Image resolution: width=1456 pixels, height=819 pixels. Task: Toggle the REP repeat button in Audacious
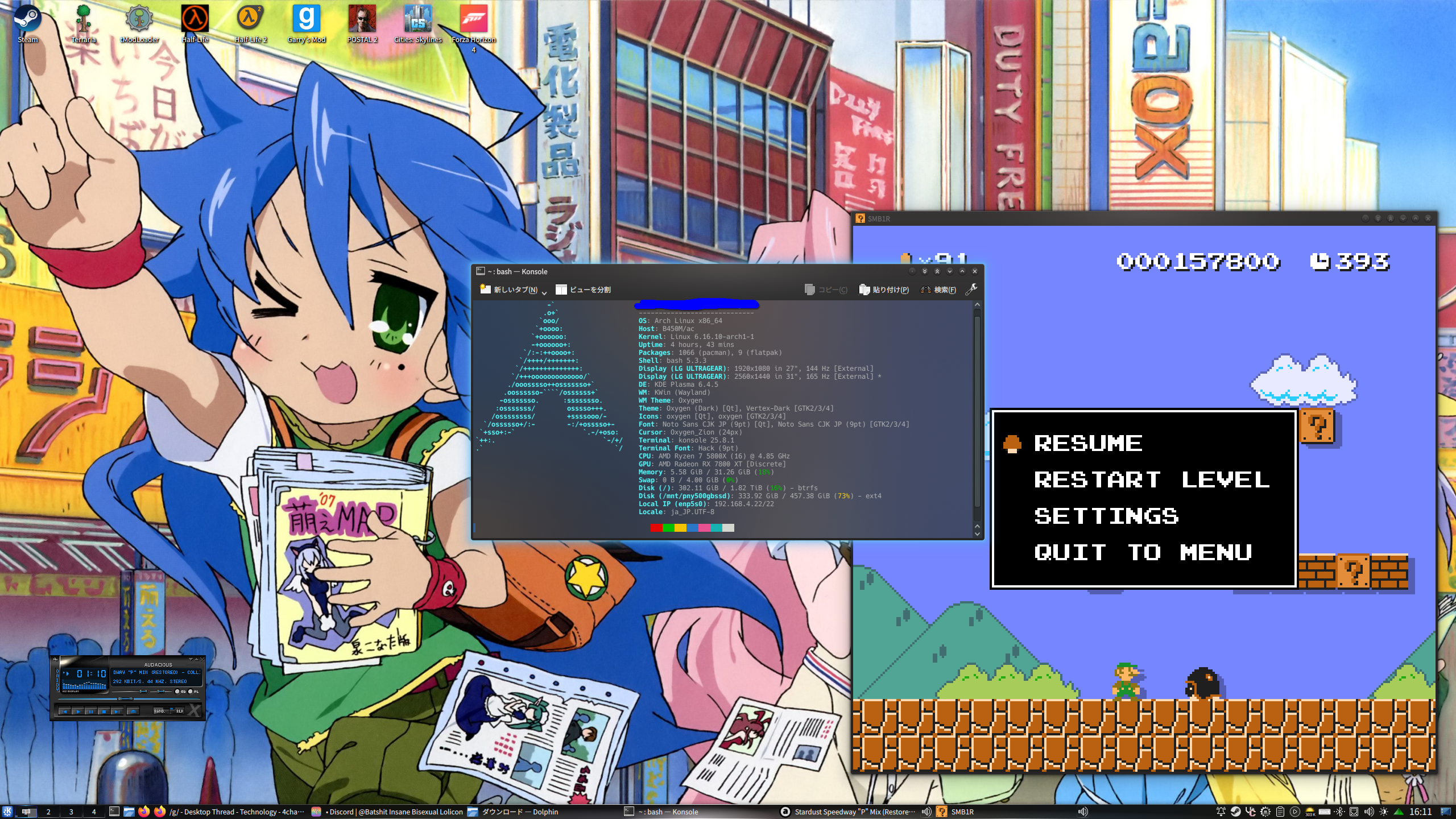179,711
